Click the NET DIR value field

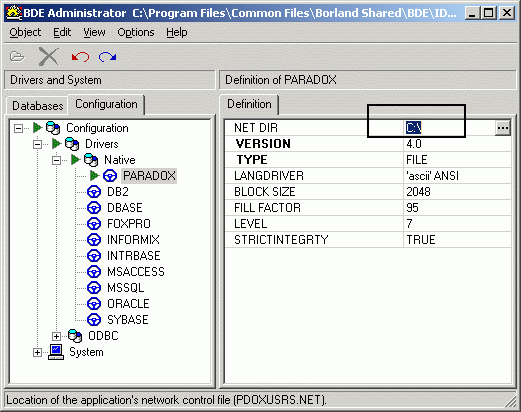pos(449,128)
